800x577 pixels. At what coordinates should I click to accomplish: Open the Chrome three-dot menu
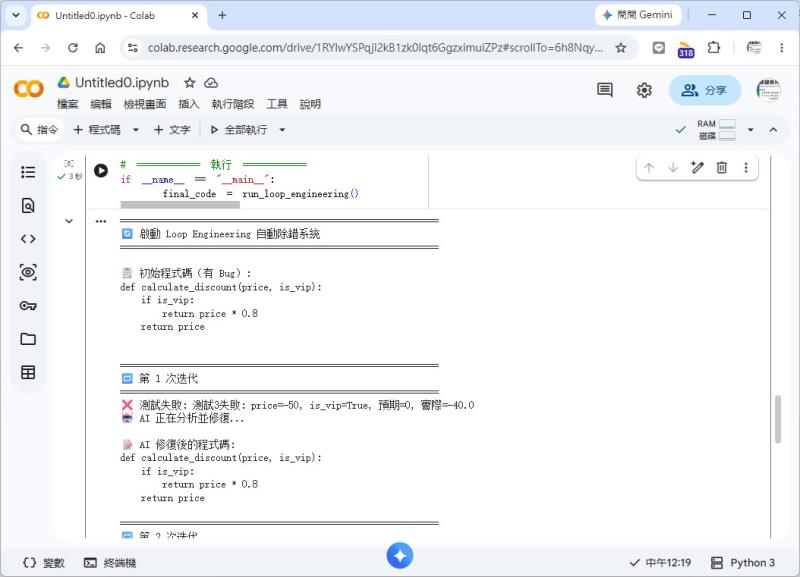(781, 48)
